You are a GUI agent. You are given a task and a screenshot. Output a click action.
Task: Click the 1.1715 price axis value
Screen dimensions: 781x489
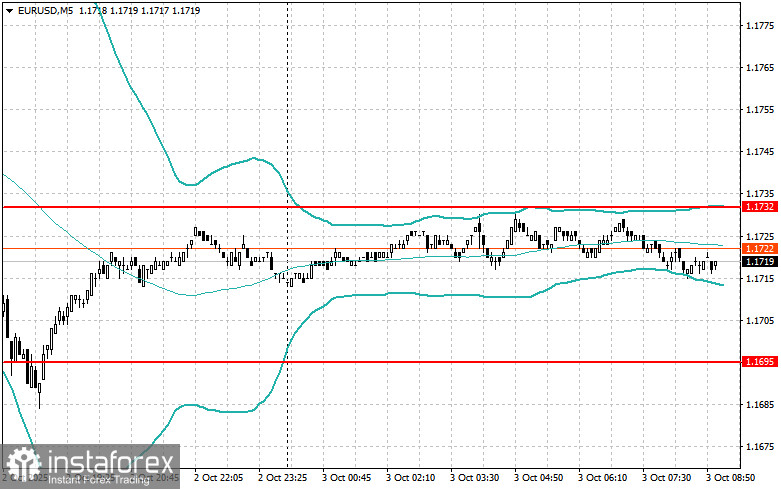coord(761,278)
